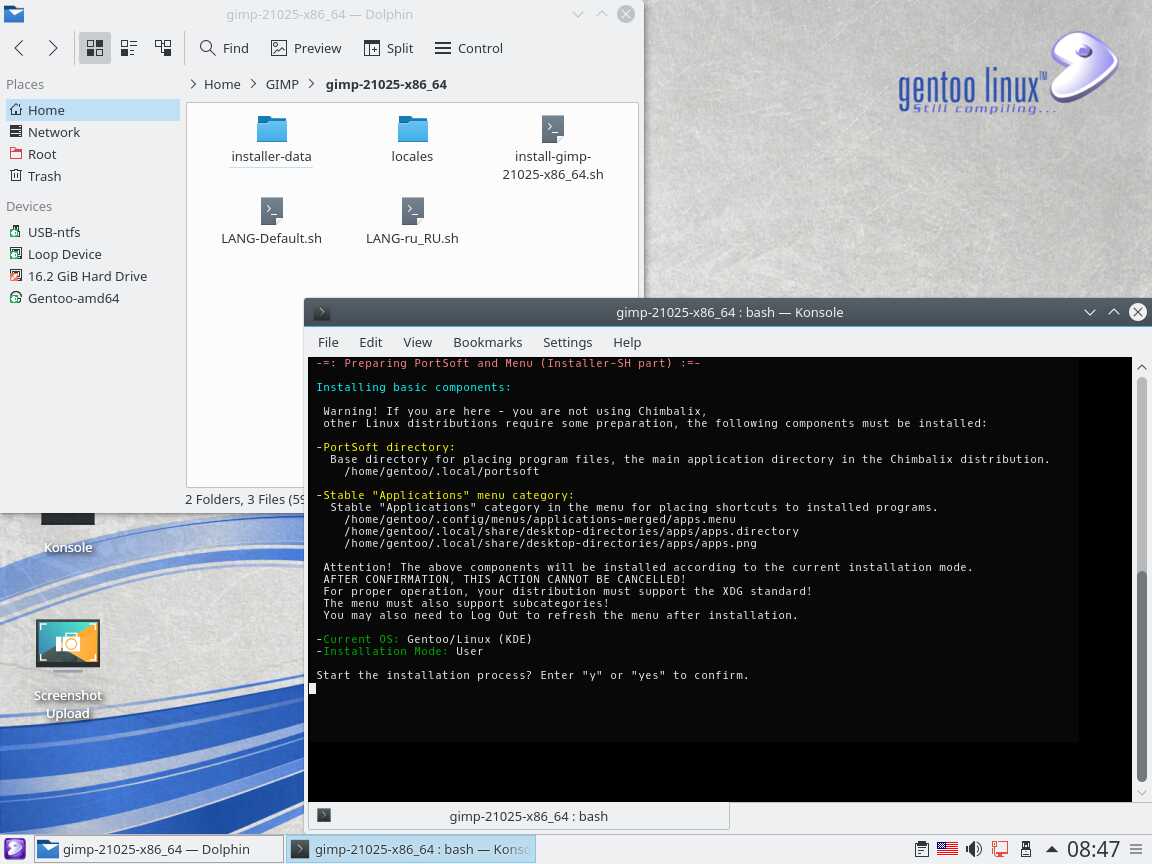Open KDE application launcher

pyautogui.click(x=15, y=849)
